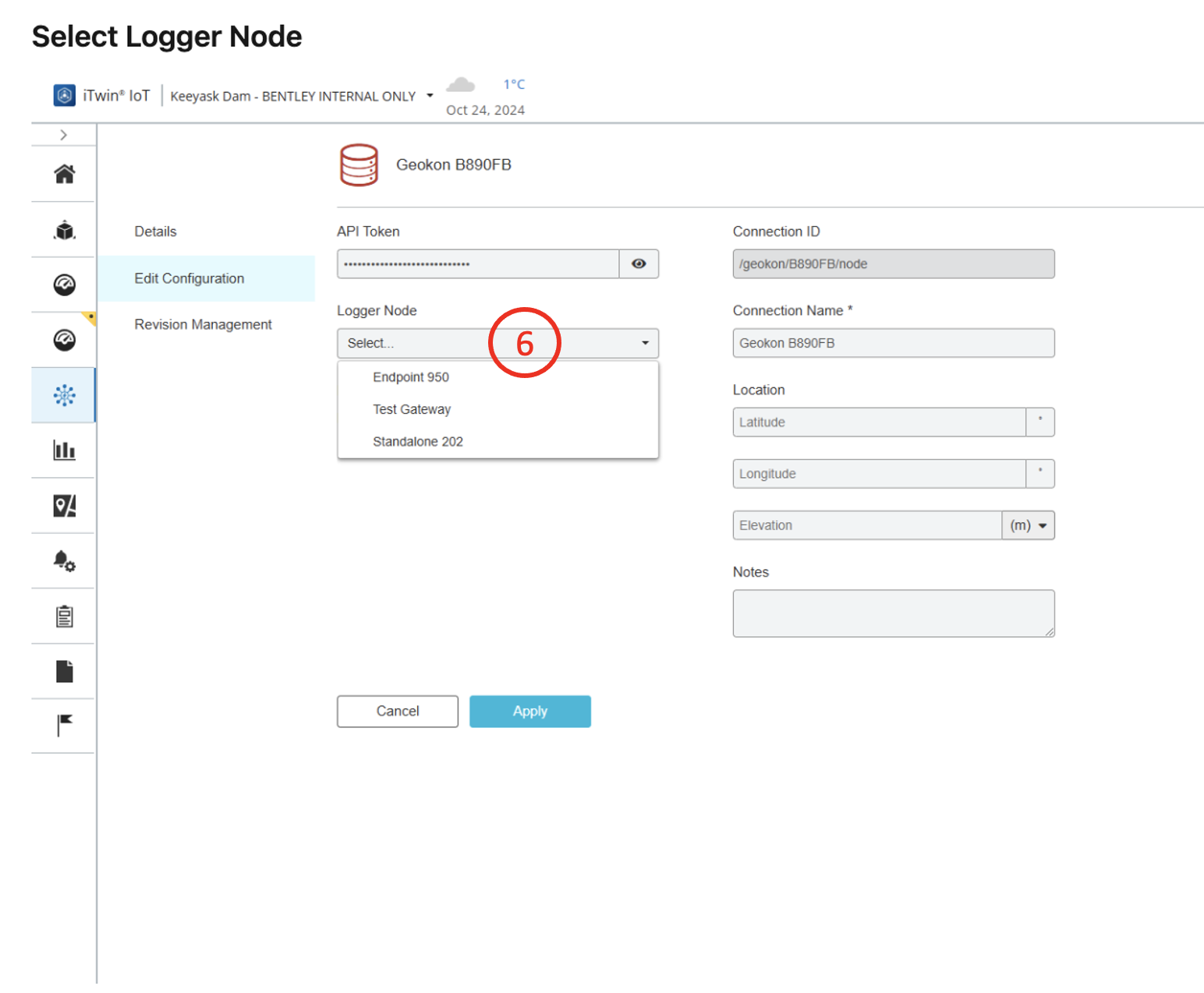
Task: Select the Edit Configuration tab
Action: pyautogui.click(x=206, y=278)
